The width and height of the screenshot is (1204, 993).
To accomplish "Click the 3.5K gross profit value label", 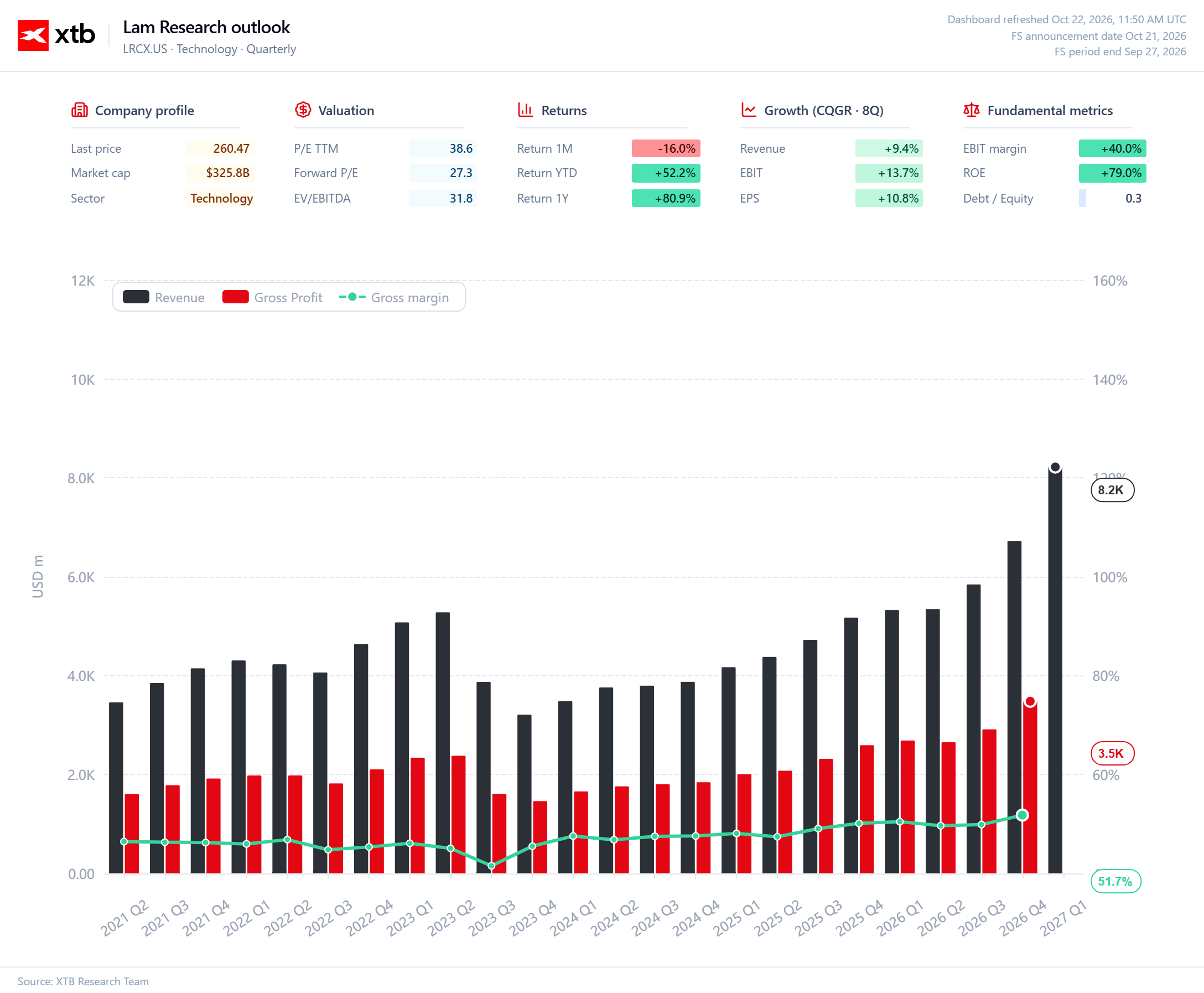I will pos(1112,753).
